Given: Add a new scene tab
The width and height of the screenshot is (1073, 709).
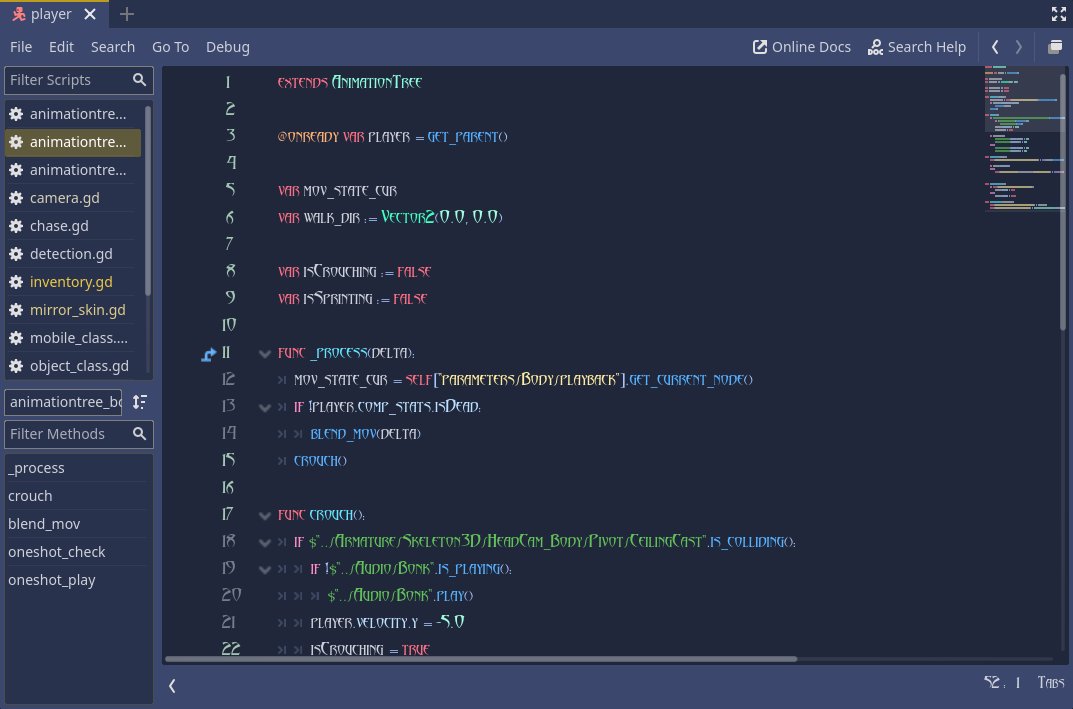Looking at the screenshot, I should point(127,14).
